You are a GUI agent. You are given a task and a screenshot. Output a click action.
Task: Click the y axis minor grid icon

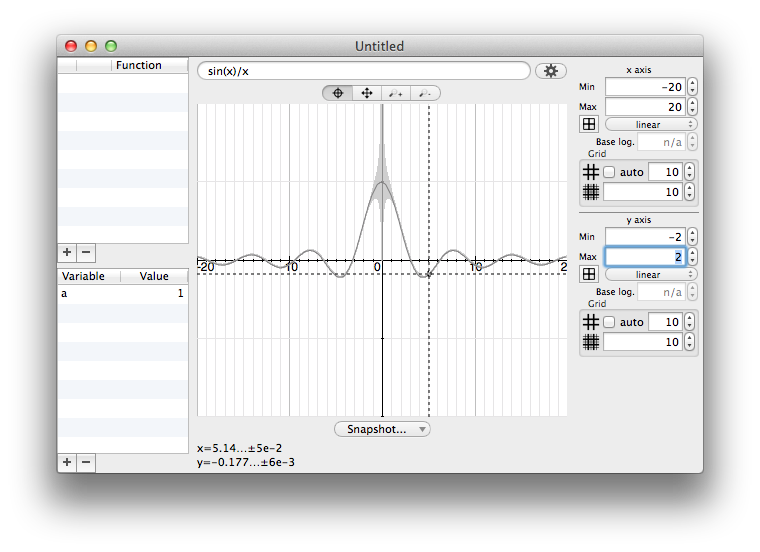coord(590,343)
